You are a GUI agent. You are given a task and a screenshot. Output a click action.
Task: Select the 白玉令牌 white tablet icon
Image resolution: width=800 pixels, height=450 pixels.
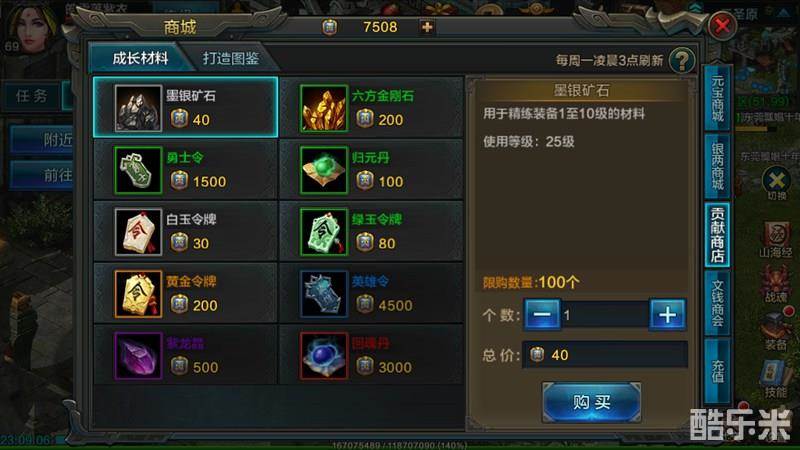pos(138,232)
